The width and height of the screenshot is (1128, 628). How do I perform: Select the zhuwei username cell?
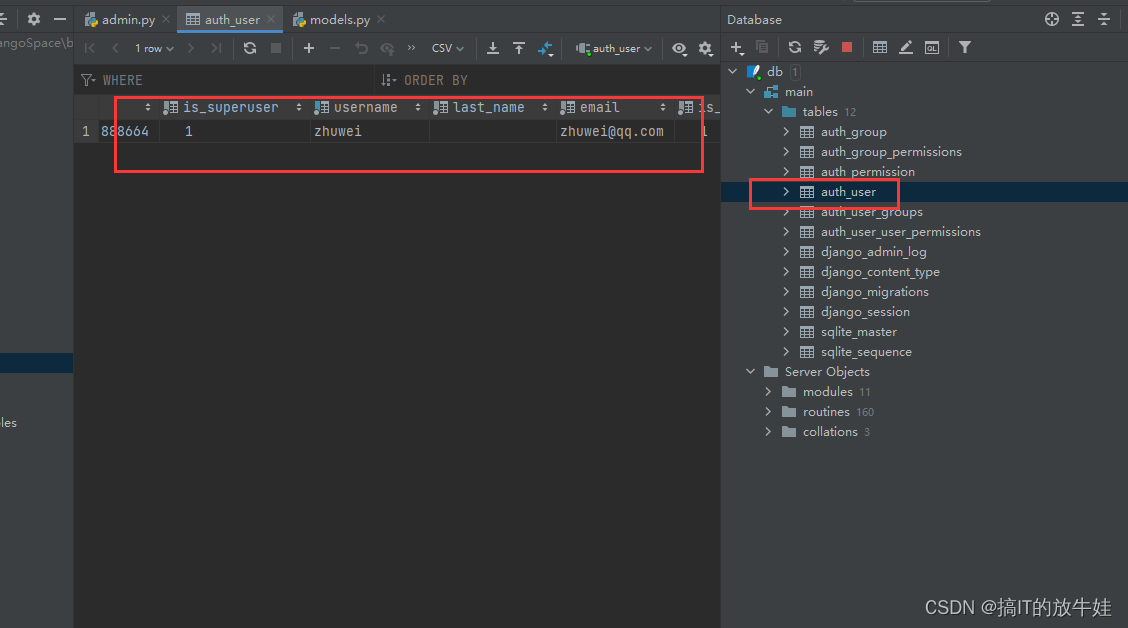[x=370, y=131]
